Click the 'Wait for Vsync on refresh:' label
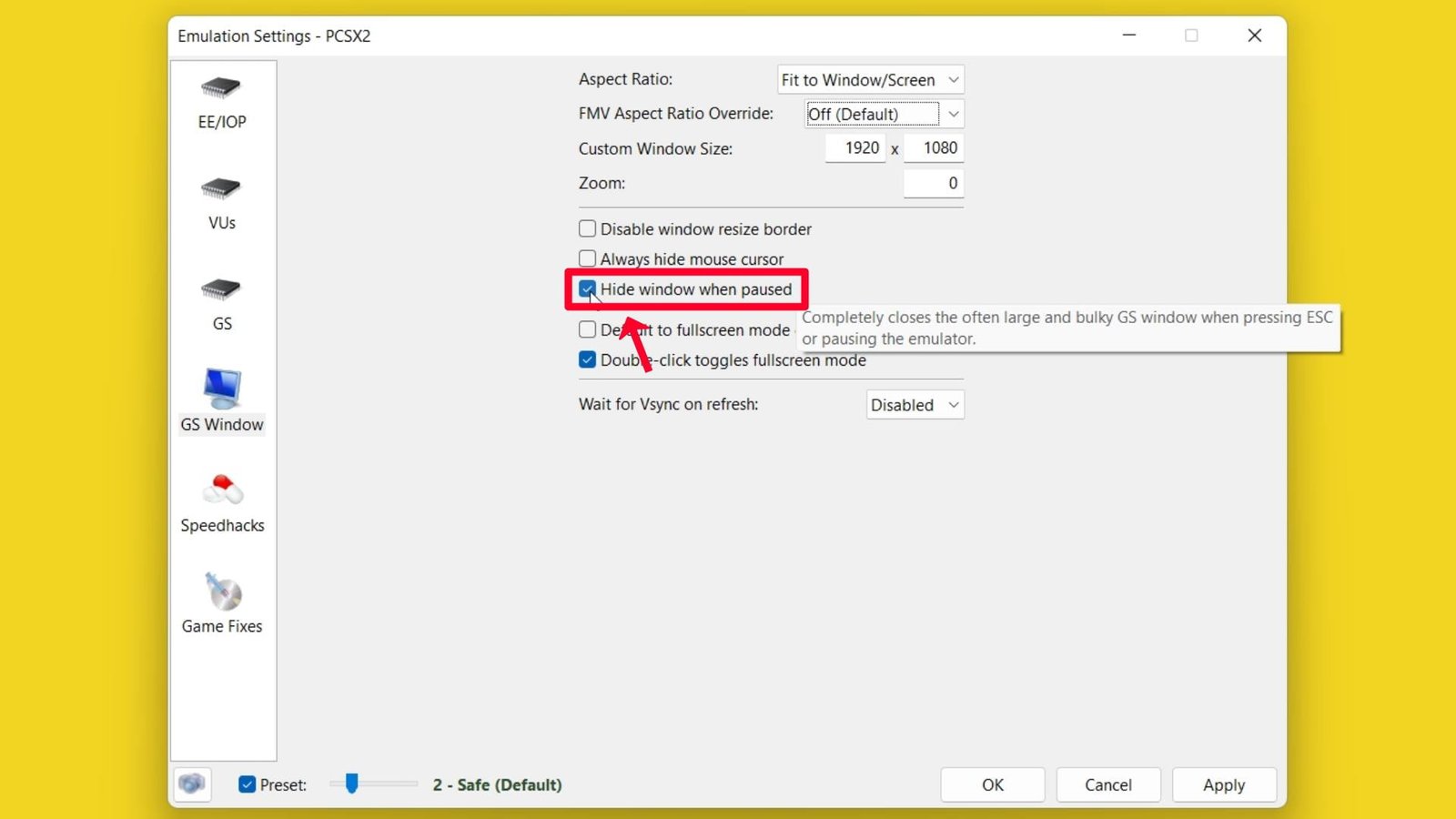1456x819 pixels. coord(669,404)
